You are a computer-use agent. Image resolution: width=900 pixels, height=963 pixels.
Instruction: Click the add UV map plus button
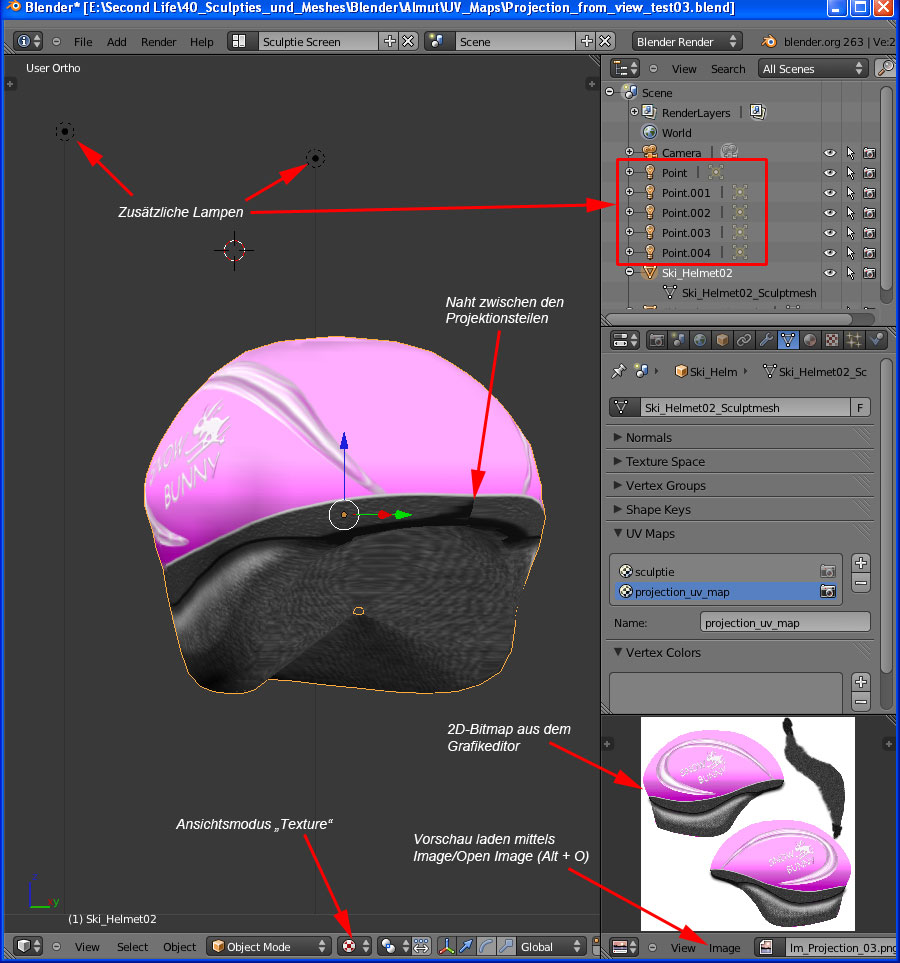click(x=861, y=563)
